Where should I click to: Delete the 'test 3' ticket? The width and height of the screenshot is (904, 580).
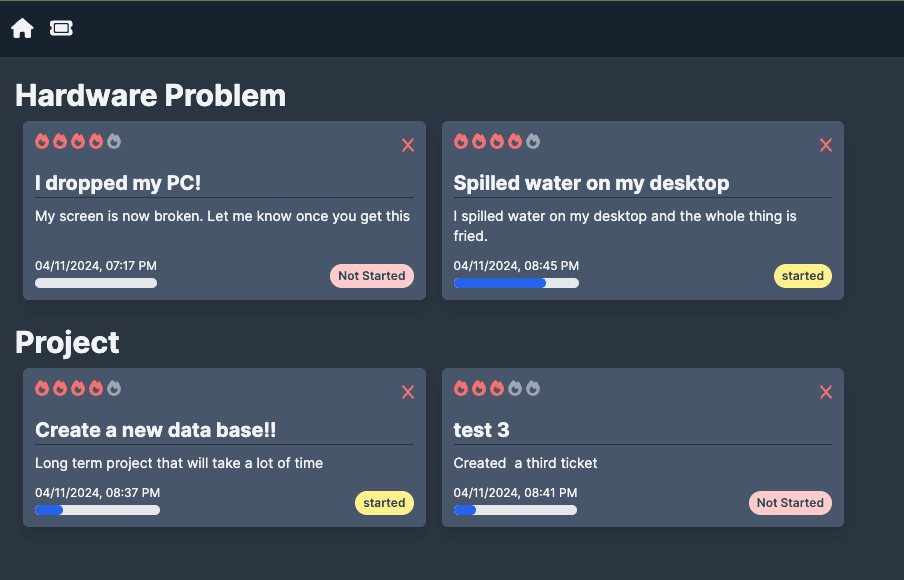[x=826, y=392]
